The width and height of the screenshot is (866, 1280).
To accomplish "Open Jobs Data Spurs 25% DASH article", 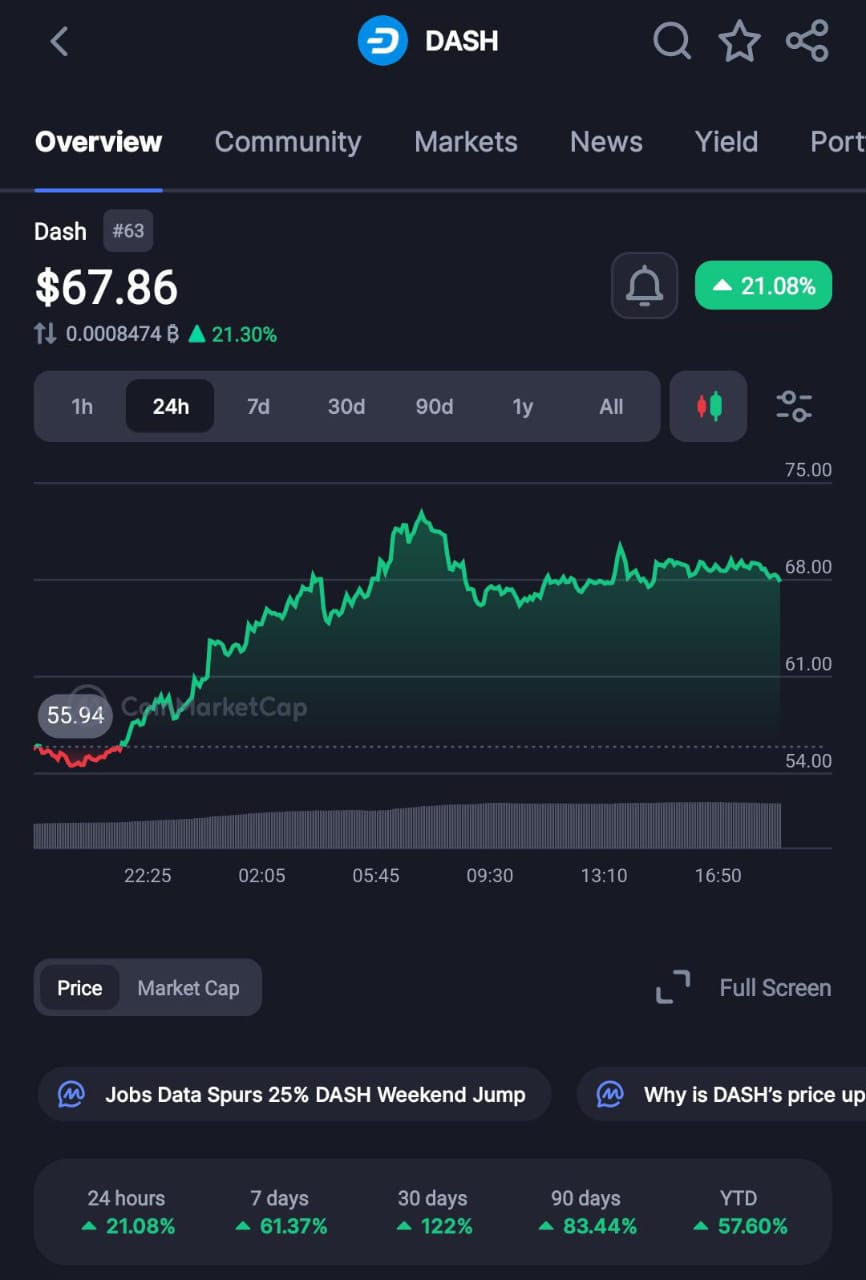I will pyautogui.click(x=295, y=1094).
